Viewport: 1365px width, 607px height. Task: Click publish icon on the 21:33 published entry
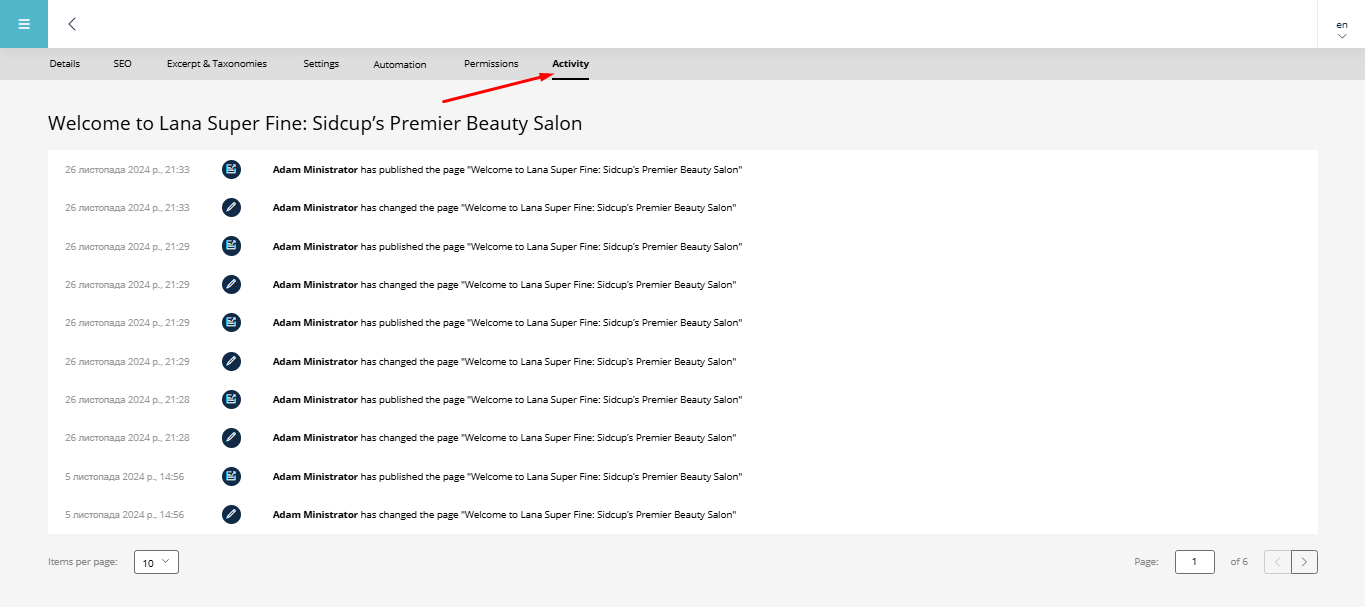tap(231, 169)
